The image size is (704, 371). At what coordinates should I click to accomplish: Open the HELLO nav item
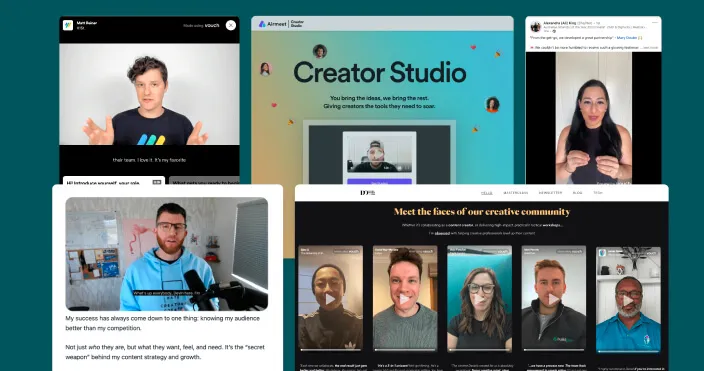(x=487, y=193)
